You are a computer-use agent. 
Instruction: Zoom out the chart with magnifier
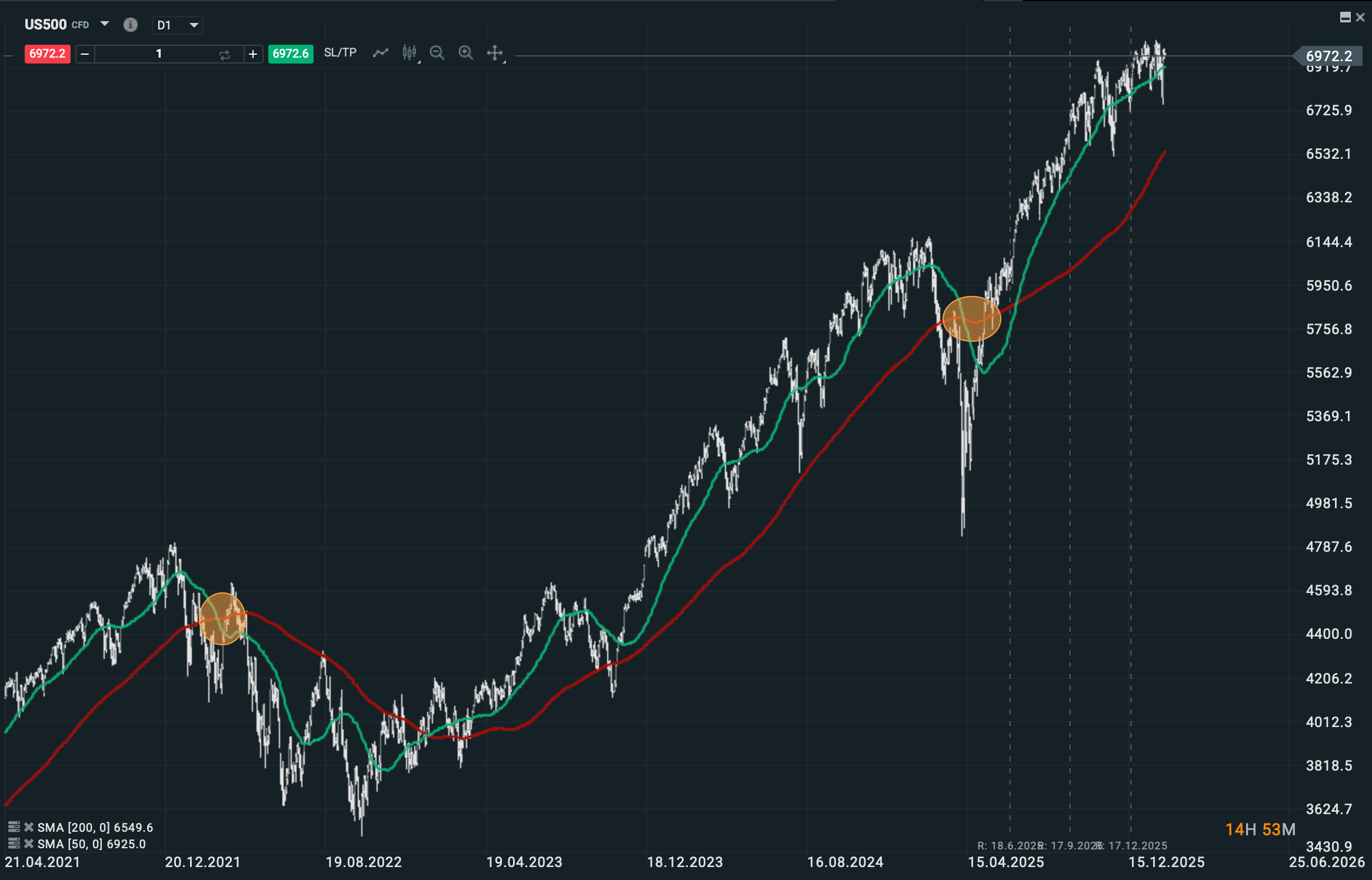pos(437,54)
